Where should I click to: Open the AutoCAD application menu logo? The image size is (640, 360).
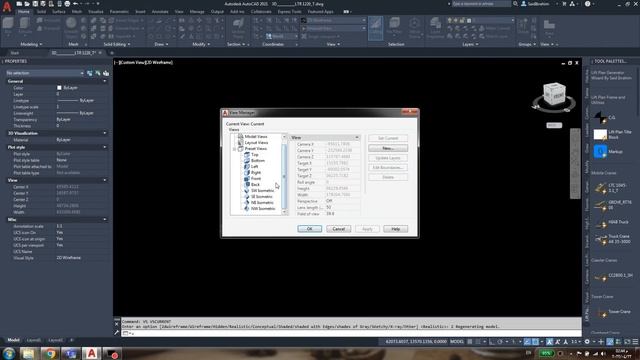(x=7, y=7)
